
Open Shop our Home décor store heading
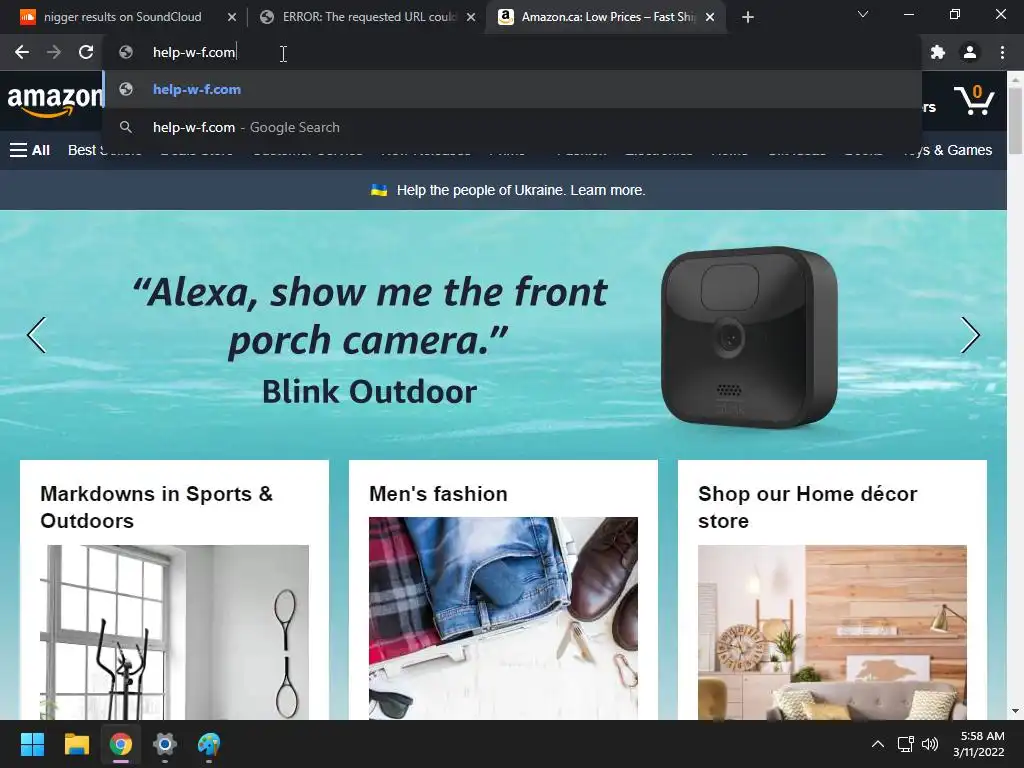[808, 507]
